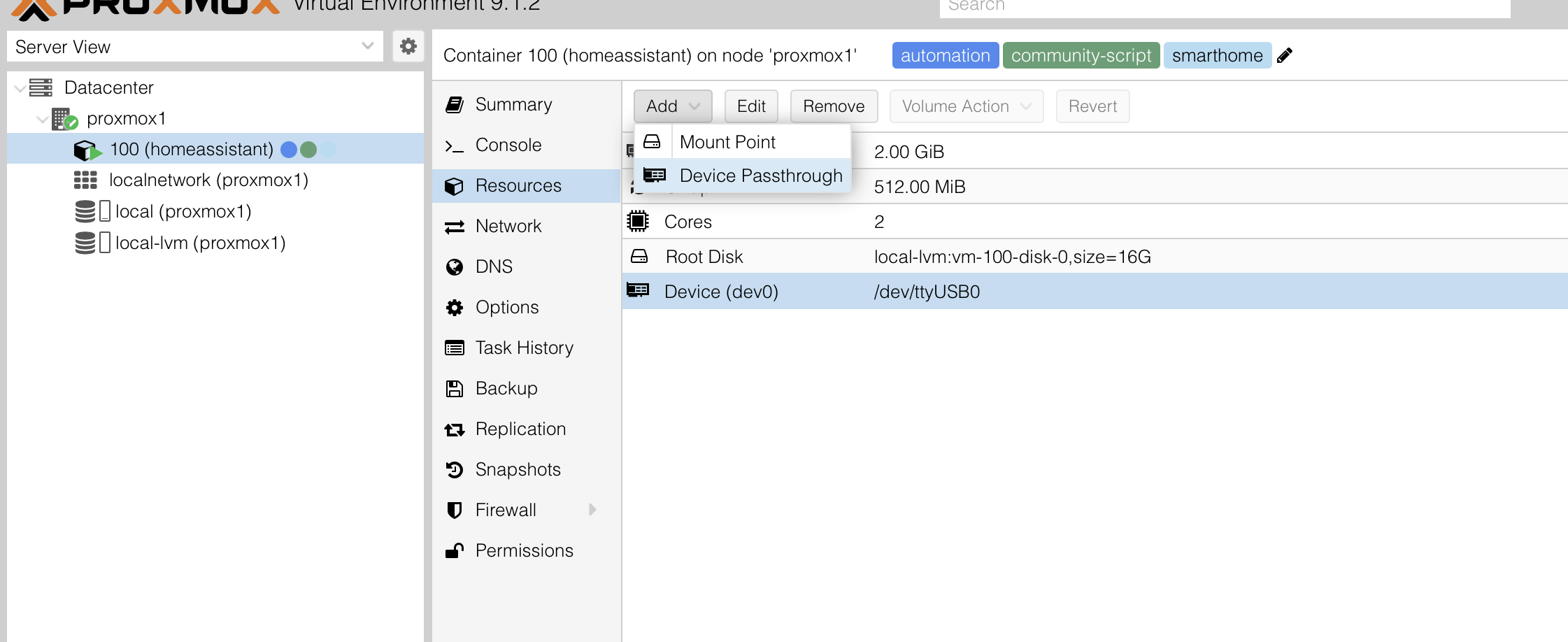Click the Edit button
Image resolution: width=1568 pixels, height=642 pixels.
[751, 106]
